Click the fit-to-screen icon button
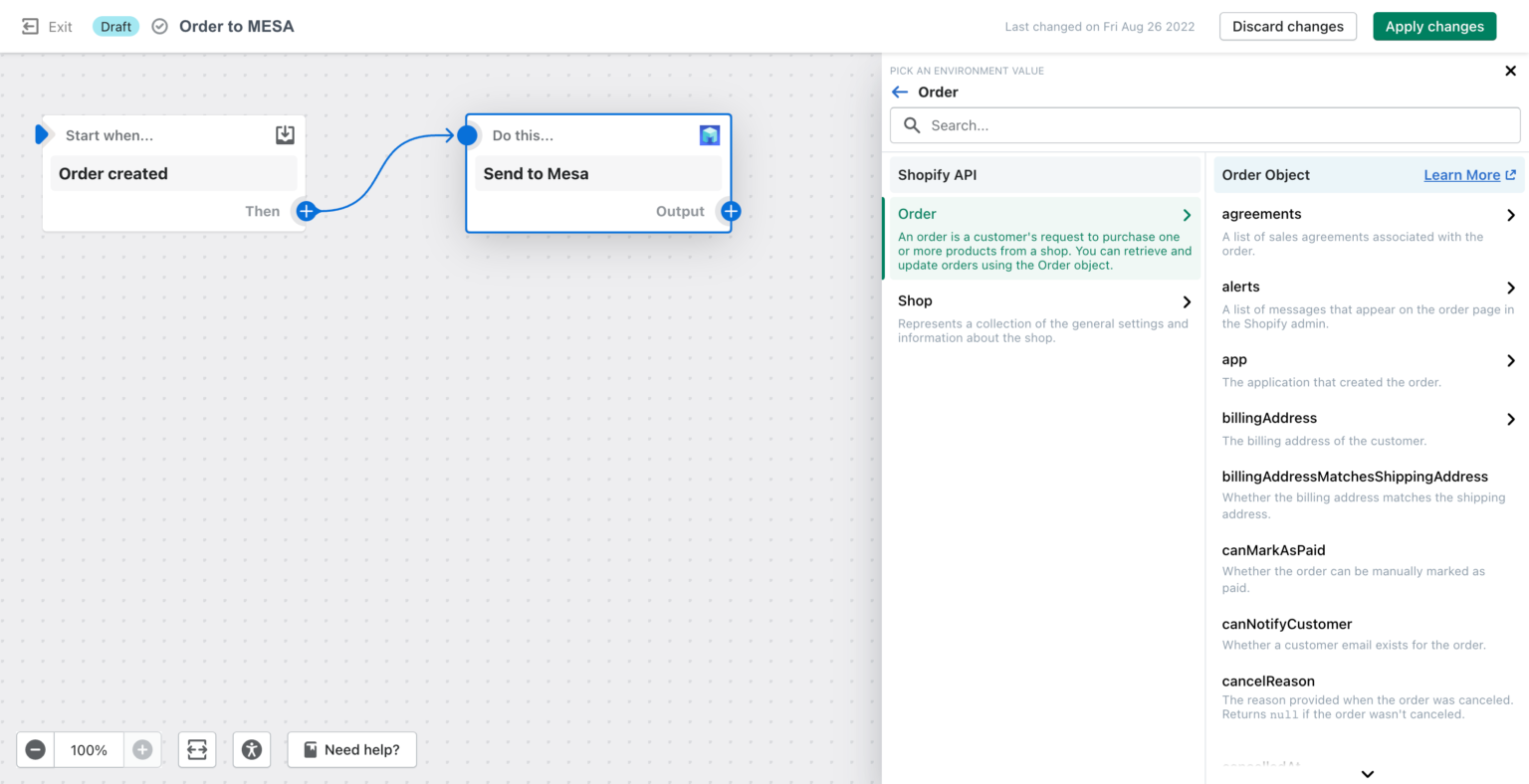The width and height of the screenshot is (1529, 784). tap(197, 750)
